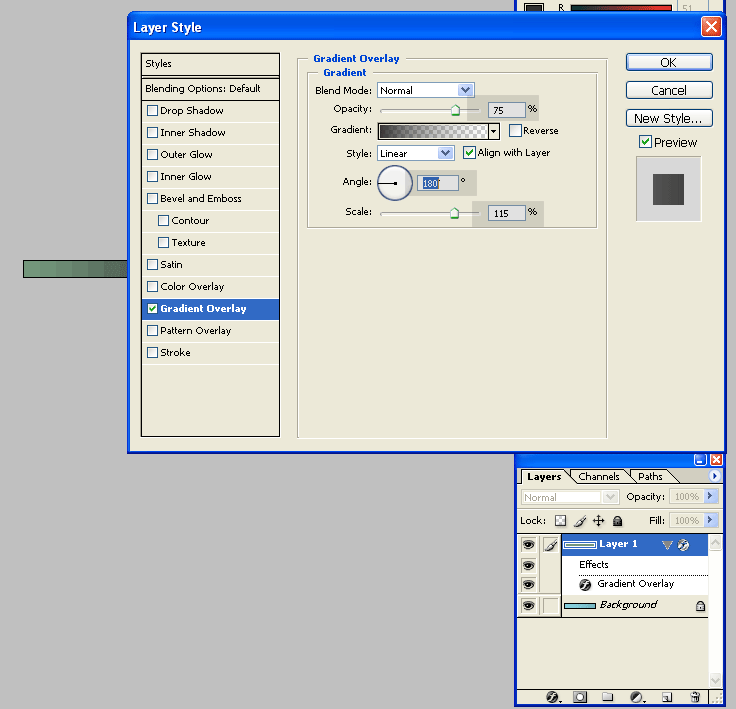
Task: Uncheck the Gradient Overlay checkbox
Action: point(152,308)
